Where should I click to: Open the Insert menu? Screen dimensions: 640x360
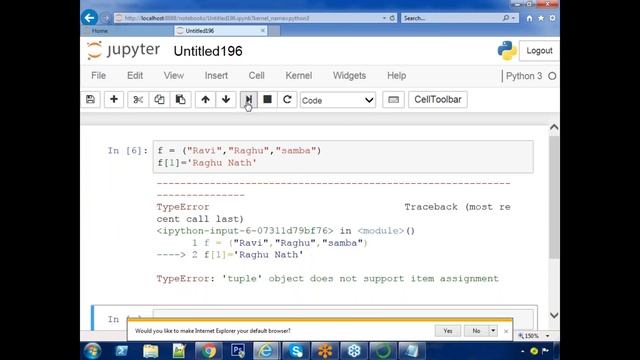click(216, 76)
